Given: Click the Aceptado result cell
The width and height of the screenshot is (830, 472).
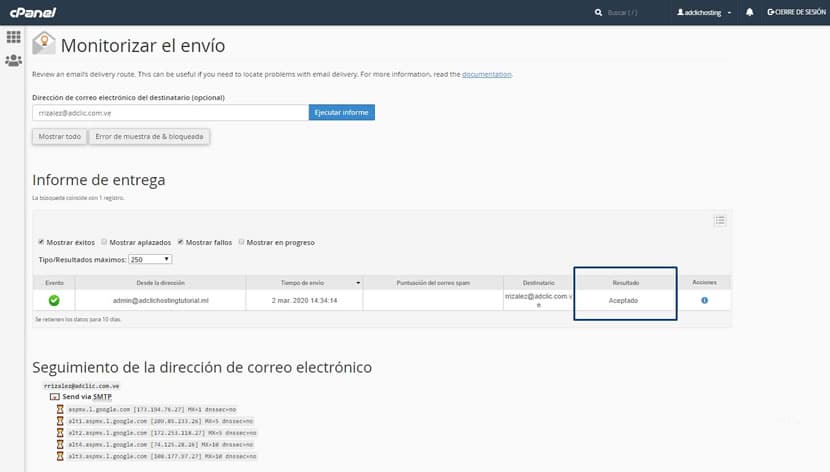Looking at the screenshot, I should coord(623,300).
